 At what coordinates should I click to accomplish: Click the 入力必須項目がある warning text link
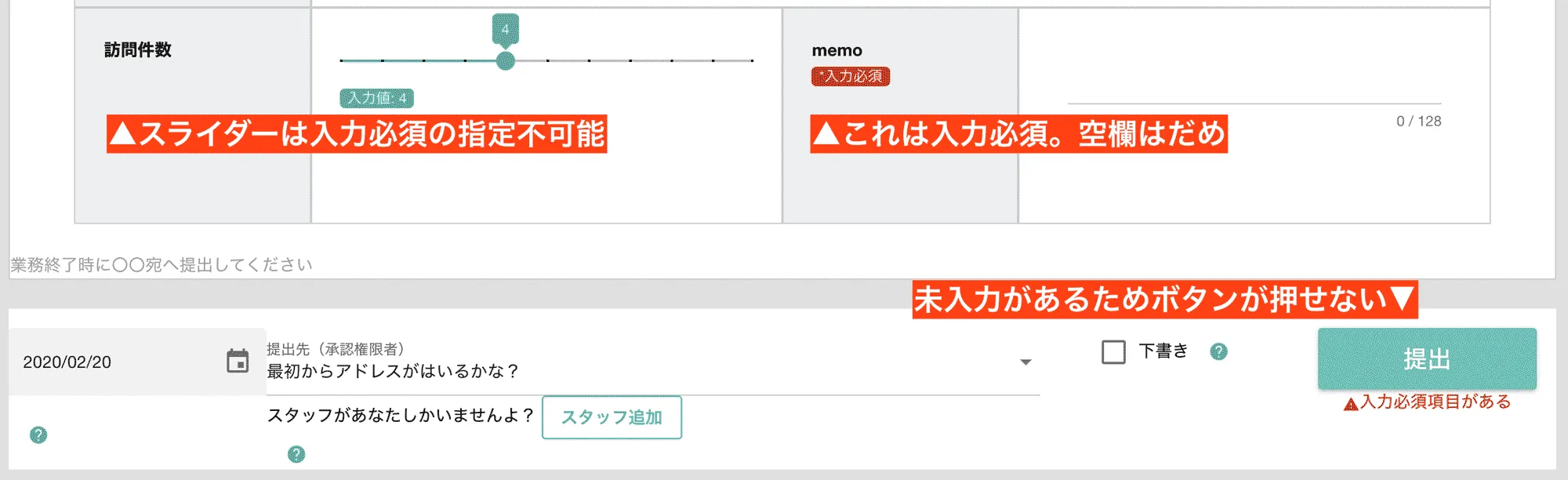1435,403
